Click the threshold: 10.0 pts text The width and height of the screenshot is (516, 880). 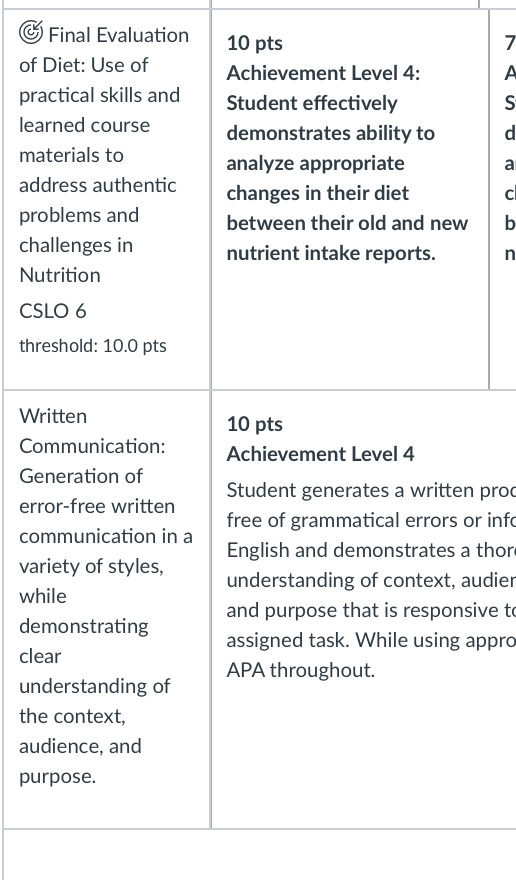point(93,346)
